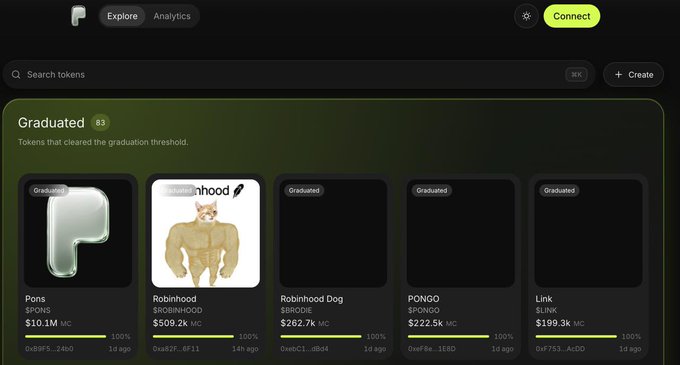Click address 0xF753...AcDD
Viewport: 680px width, 365px height.
click(x=560, y=349)
